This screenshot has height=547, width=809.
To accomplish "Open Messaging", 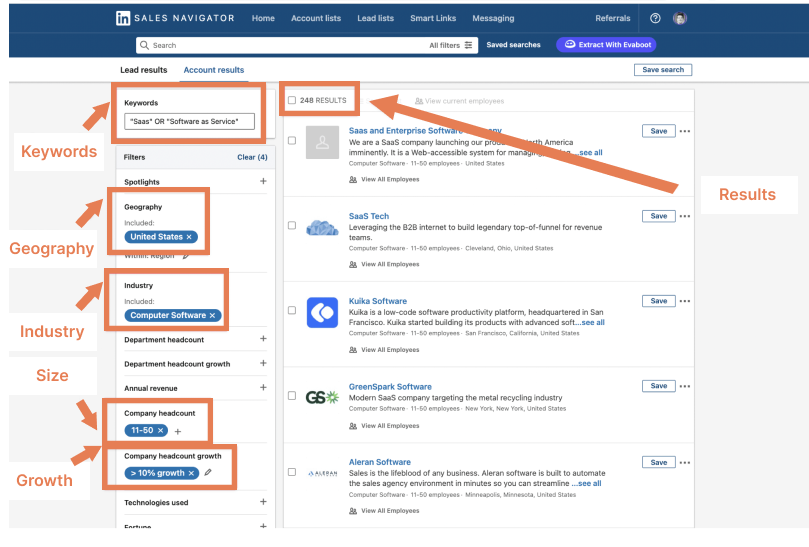I will (x=493, y=18).
